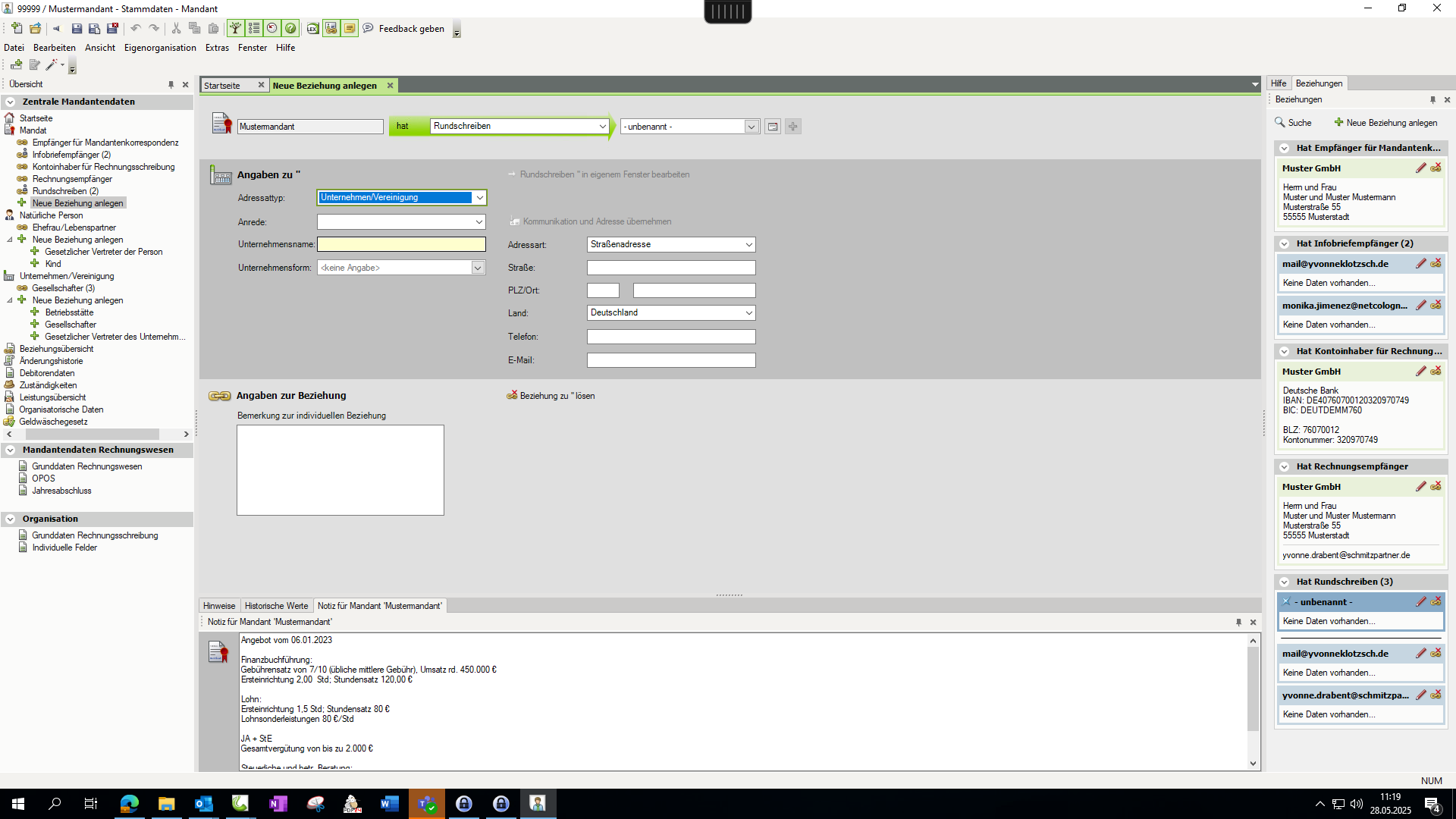Click the Feedback geben button

403,29
